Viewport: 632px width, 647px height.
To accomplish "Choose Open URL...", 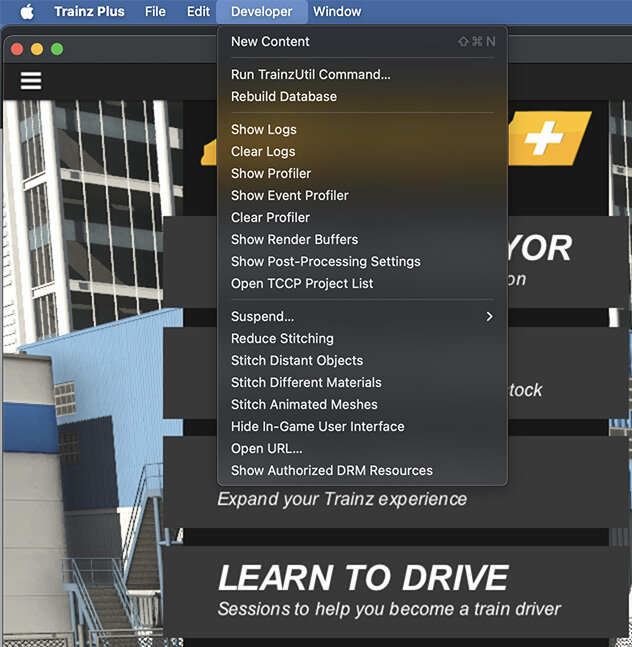I will coord(362,449).
